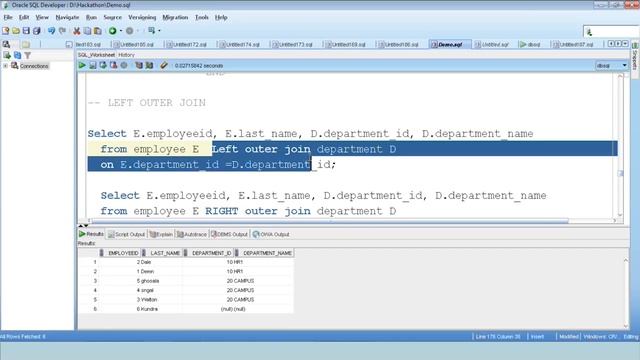This screenshot has width=640, height=360.
Task: Open the SQL worksheet icon dropdown arrow
Action: [159, 31]
